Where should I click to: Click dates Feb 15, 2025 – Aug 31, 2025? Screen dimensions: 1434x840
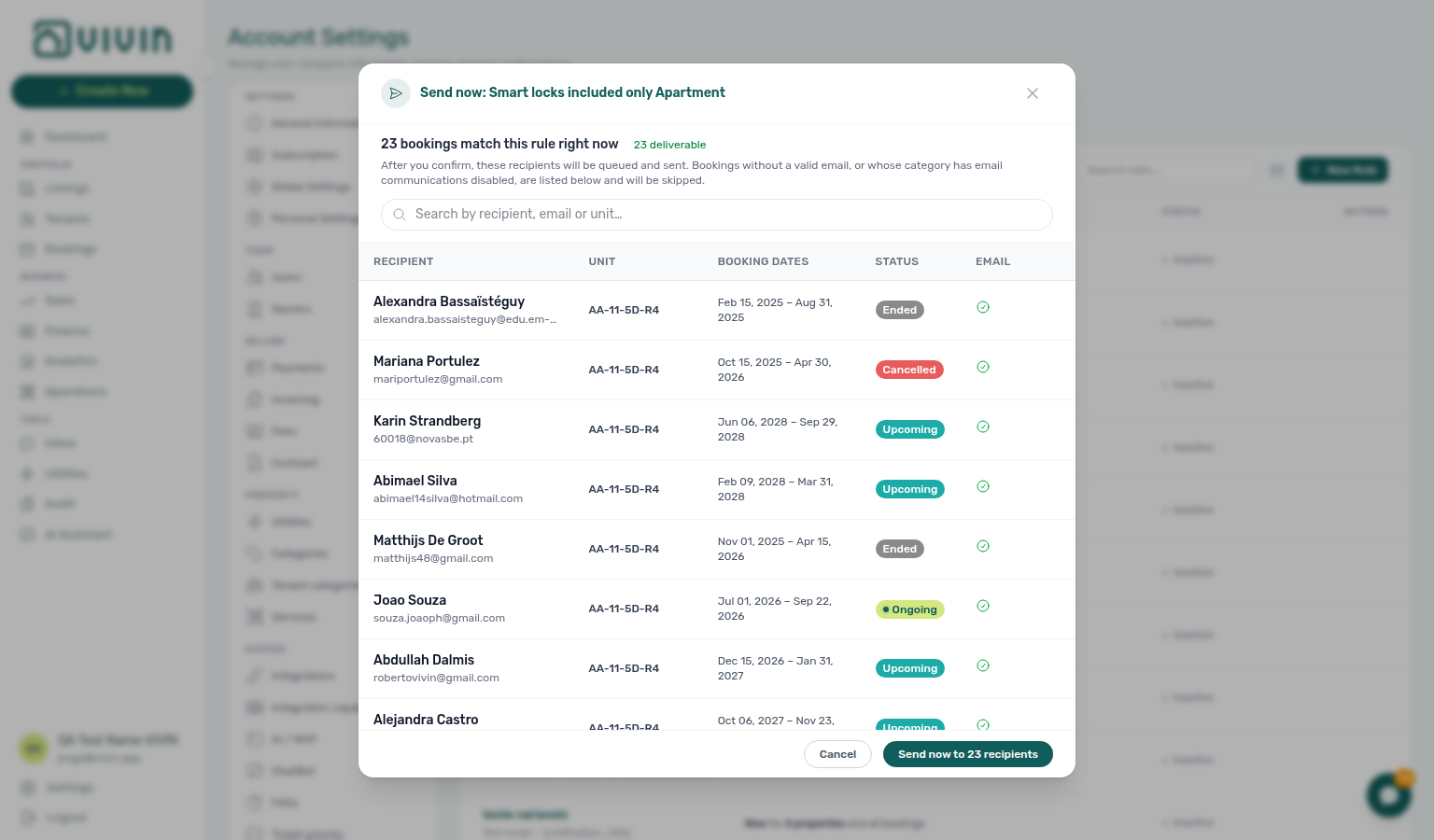click(775, 310)
